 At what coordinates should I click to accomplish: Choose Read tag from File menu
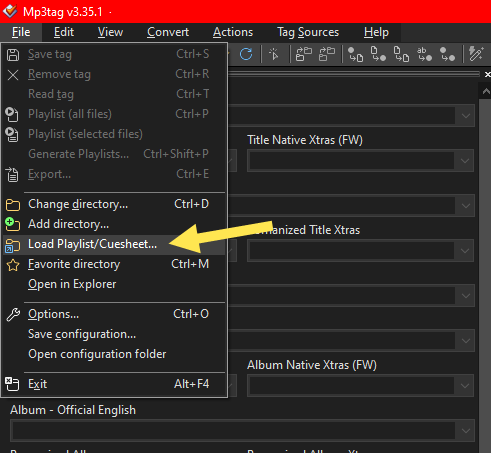click(114, 94)
